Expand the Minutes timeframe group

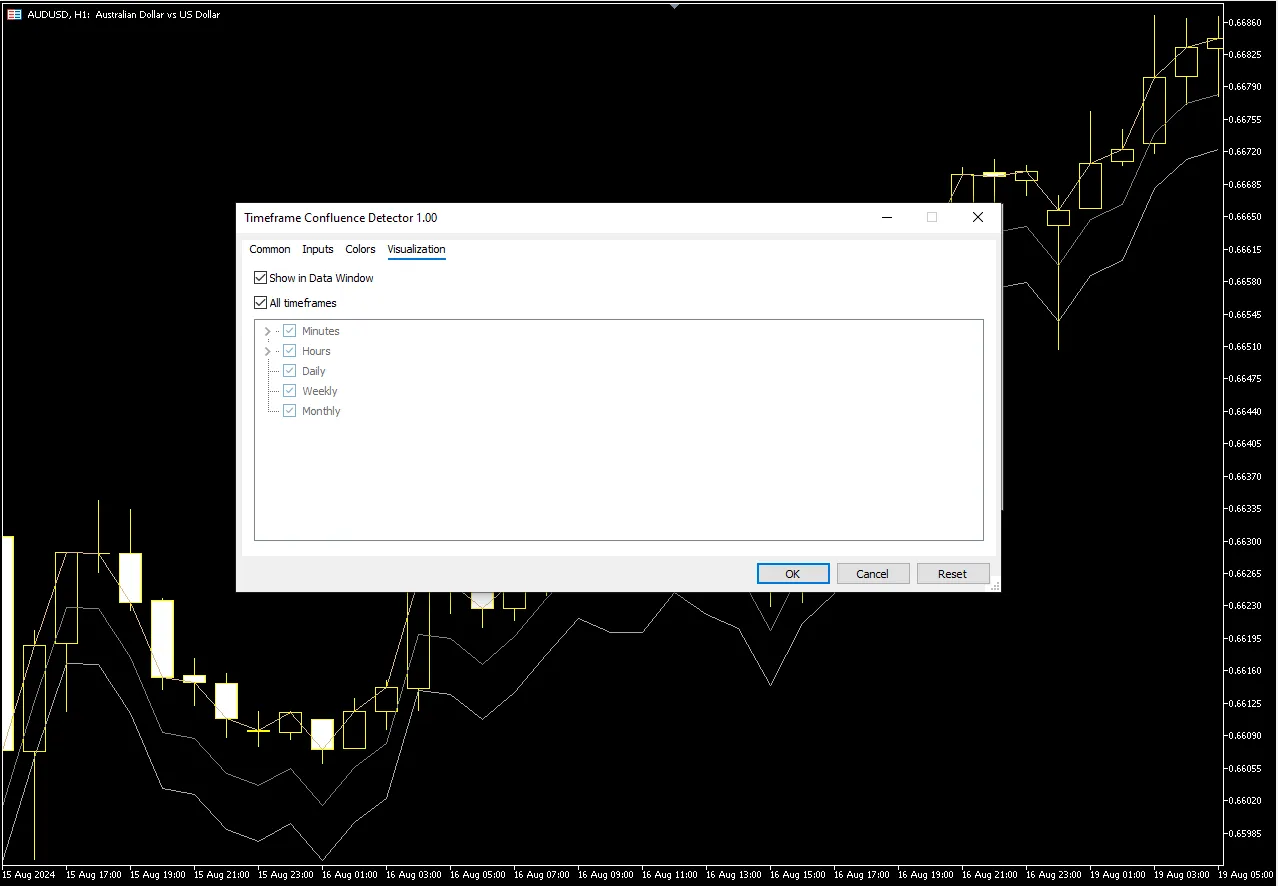click(x=267, y=331)
